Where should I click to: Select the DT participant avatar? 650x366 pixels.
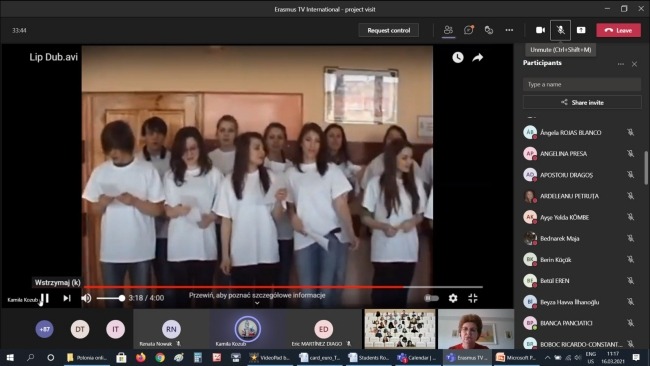[x=80, y=329]
